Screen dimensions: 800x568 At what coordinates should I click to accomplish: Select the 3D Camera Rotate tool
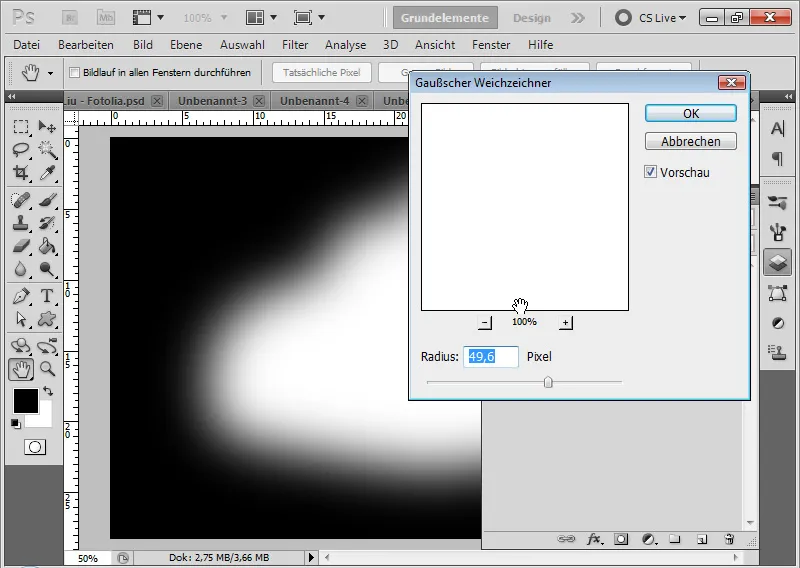47,346
